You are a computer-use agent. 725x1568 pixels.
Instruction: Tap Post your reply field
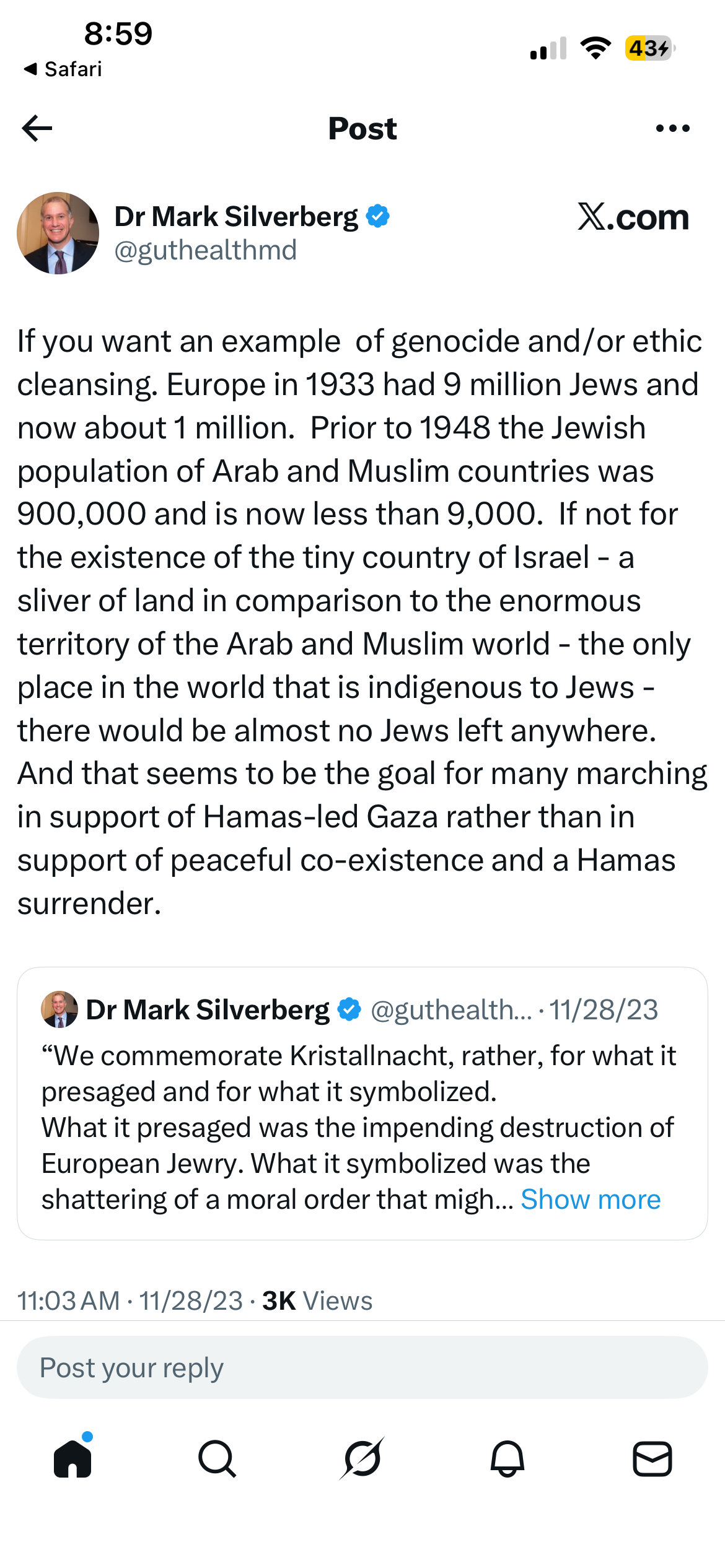(362, 1367)
